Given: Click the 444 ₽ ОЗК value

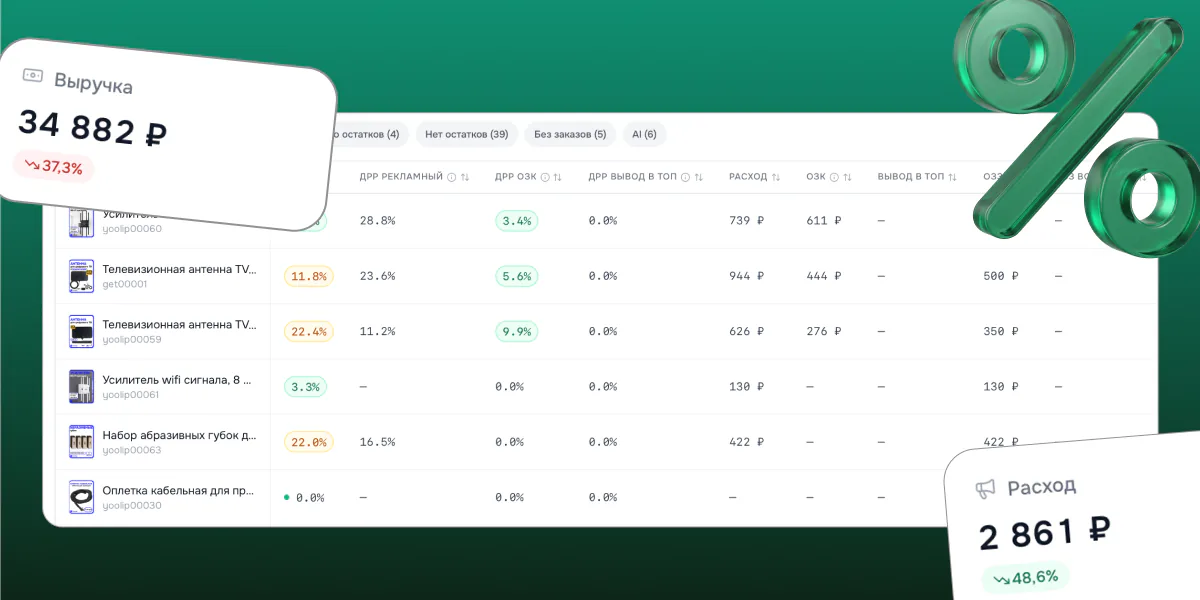Looking at the screenshot, I should point(823,276).
